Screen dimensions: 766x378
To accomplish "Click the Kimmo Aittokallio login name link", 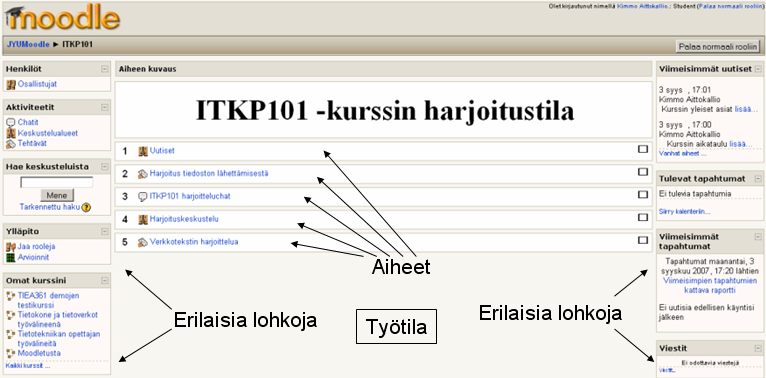I will 643,6.
